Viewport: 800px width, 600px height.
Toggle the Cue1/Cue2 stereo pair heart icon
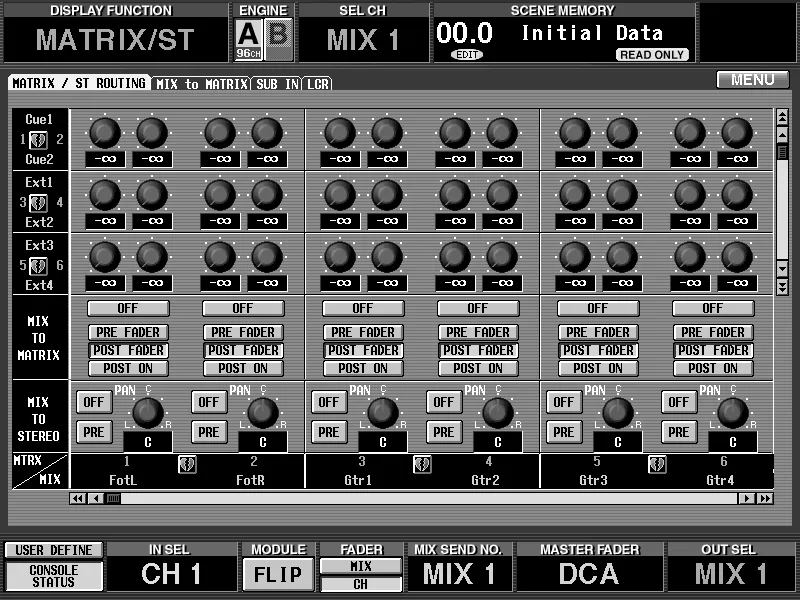tap(38, 139)
